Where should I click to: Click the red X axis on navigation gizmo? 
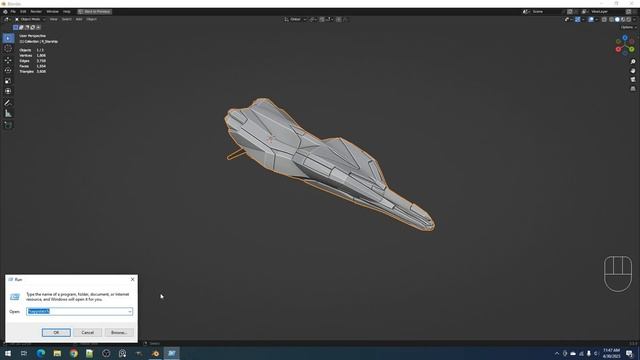(618, 49)
